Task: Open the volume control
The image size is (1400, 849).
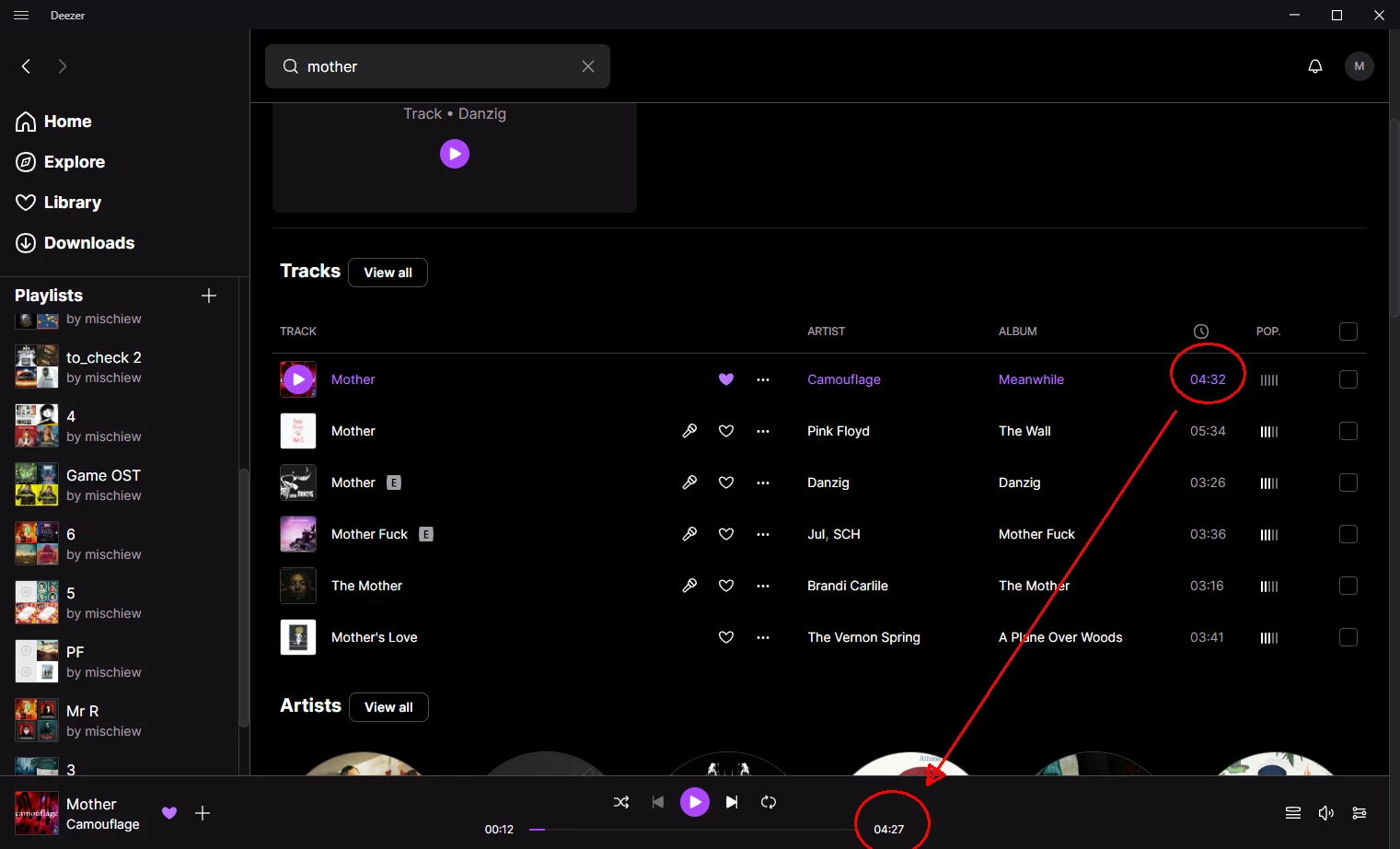Action: [1326, 813]
